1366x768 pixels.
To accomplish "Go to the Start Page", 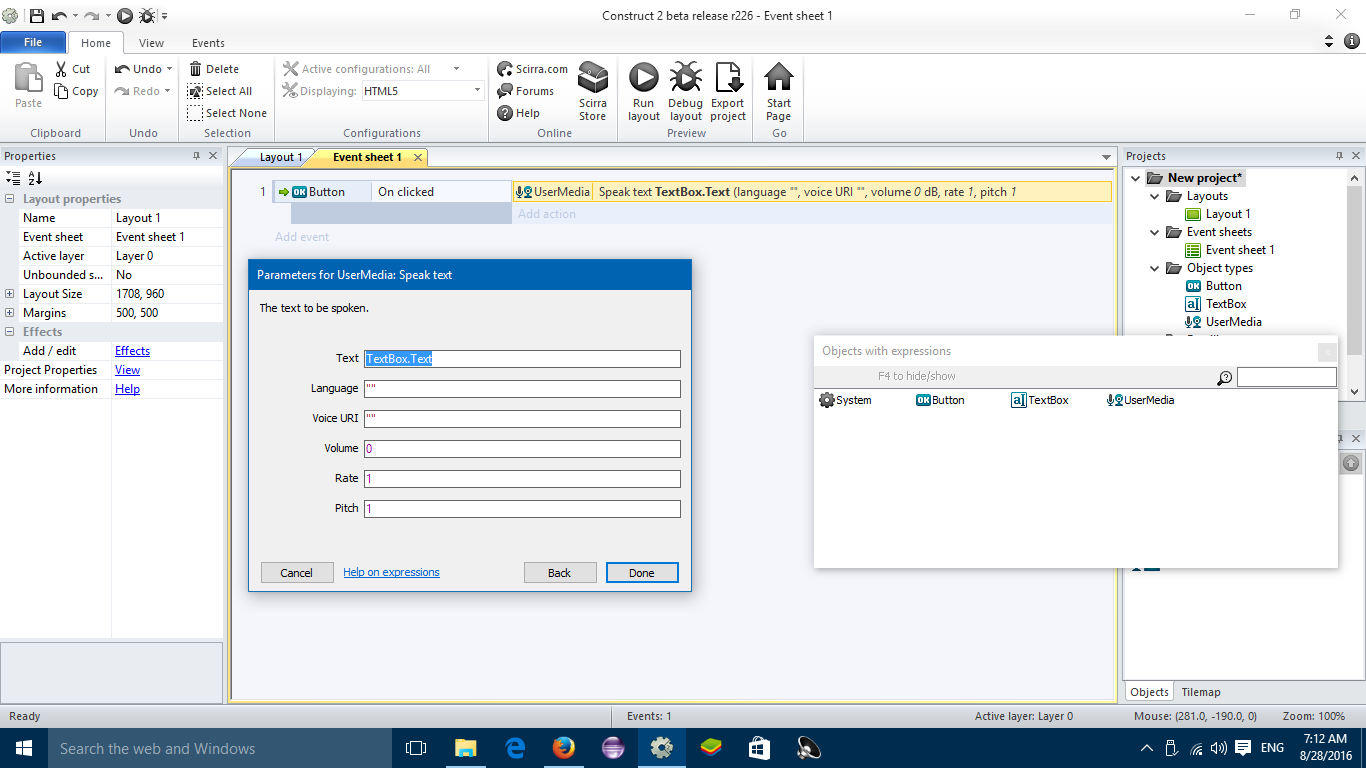I will click(x=779, y=92).
